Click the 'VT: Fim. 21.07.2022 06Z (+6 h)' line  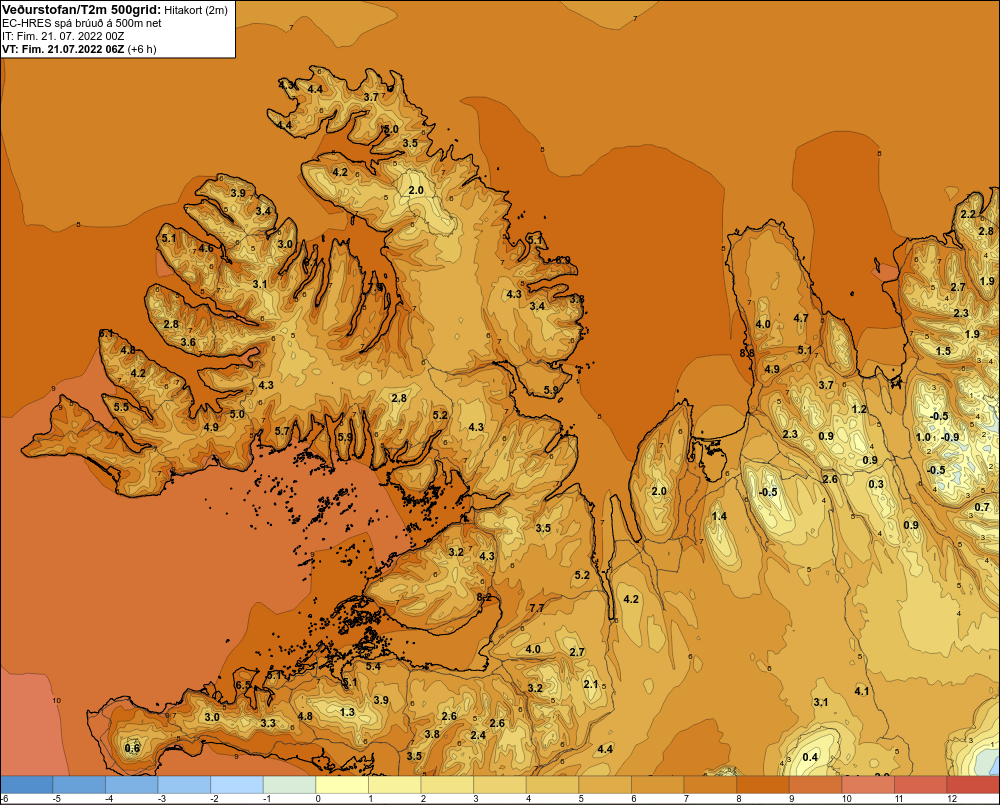[x=79, y=49]
